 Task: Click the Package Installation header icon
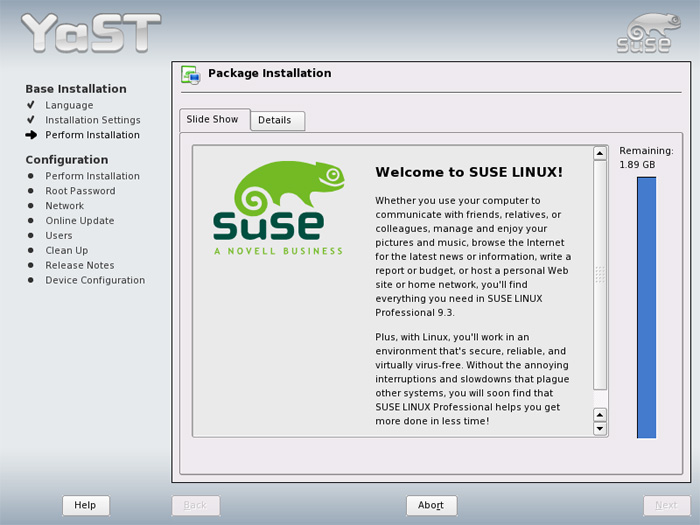(191, 75)
